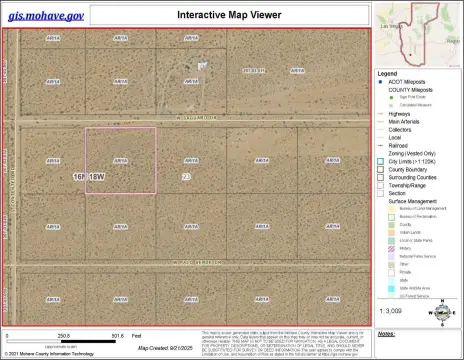Click the Local road line symbol
The height and width of the screenshot is (360, 464).
380,138
